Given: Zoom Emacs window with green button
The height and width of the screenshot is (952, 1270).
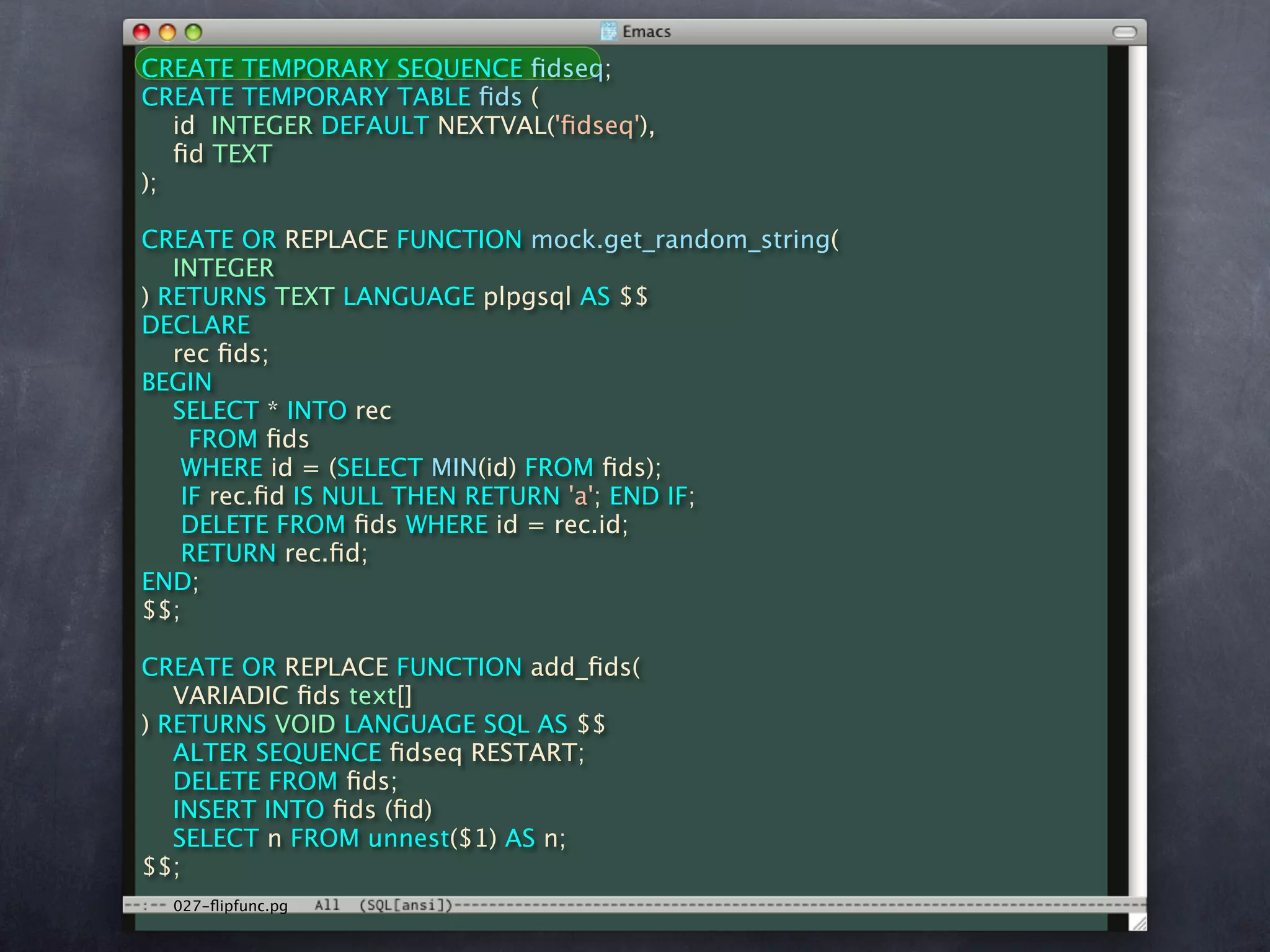Looking at the screenshot, I should tap(193, 32).
